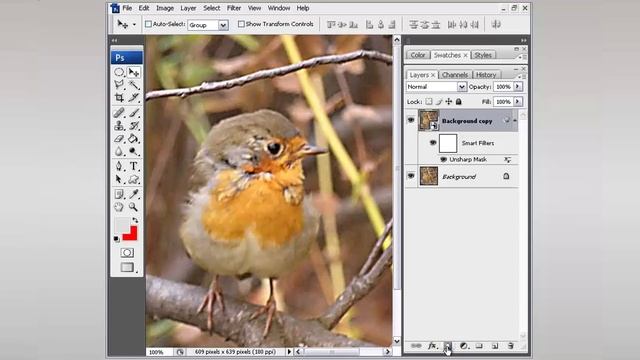Click the Link layers icon
640x360 pixels.
[x=416, y=346]
